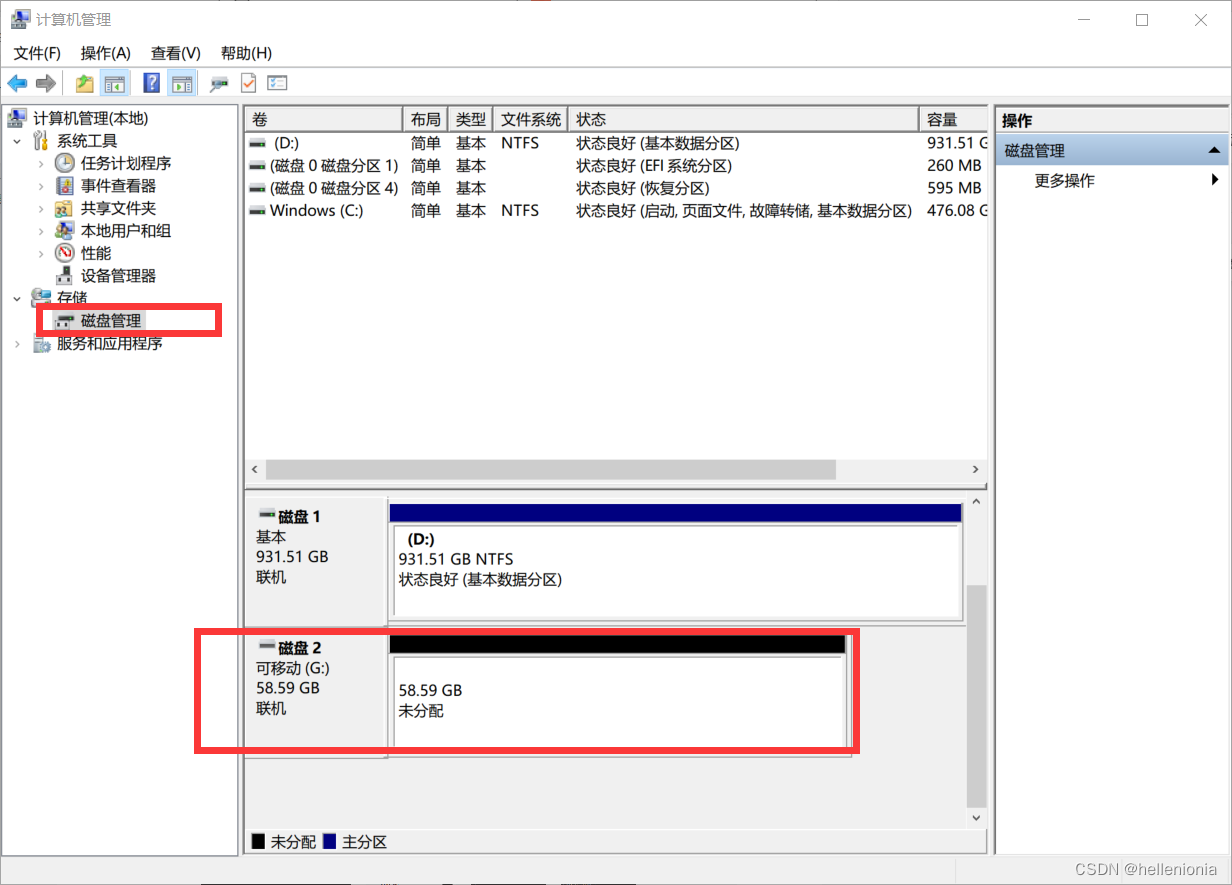Click the 系统工具 tools icon
This screenshot has height=885, width=1232.
(x=41, y=141)
